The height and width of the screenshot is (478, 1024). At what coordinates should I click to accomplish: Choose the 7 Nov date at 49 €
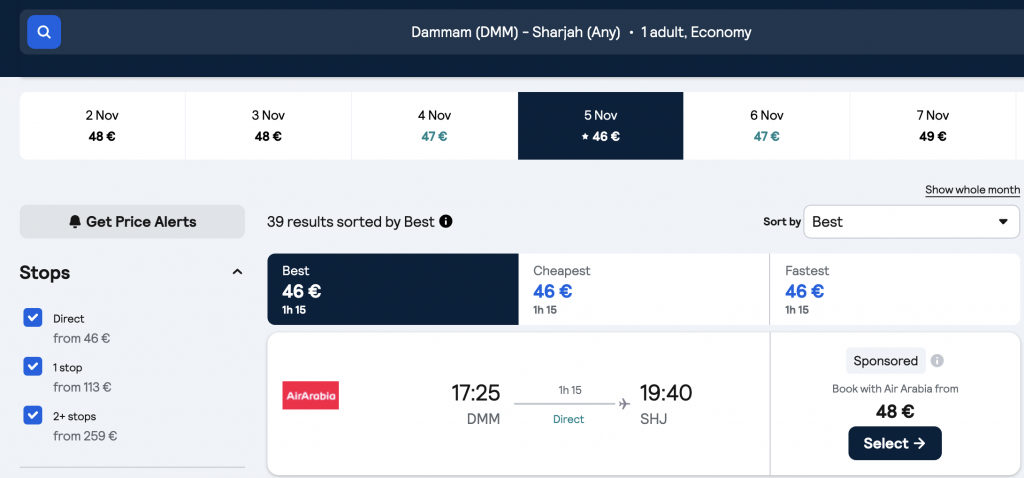click(x=933, y=126)
